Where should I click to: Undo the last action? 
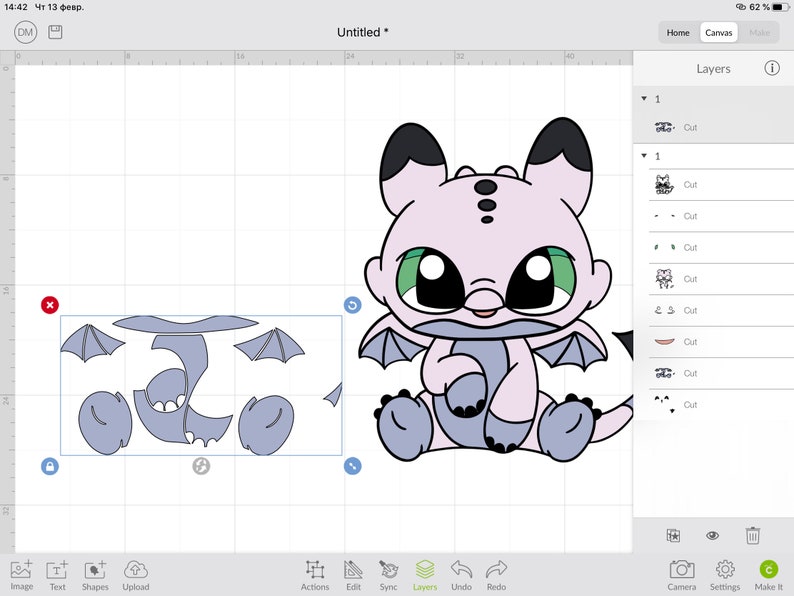point(461,576)
